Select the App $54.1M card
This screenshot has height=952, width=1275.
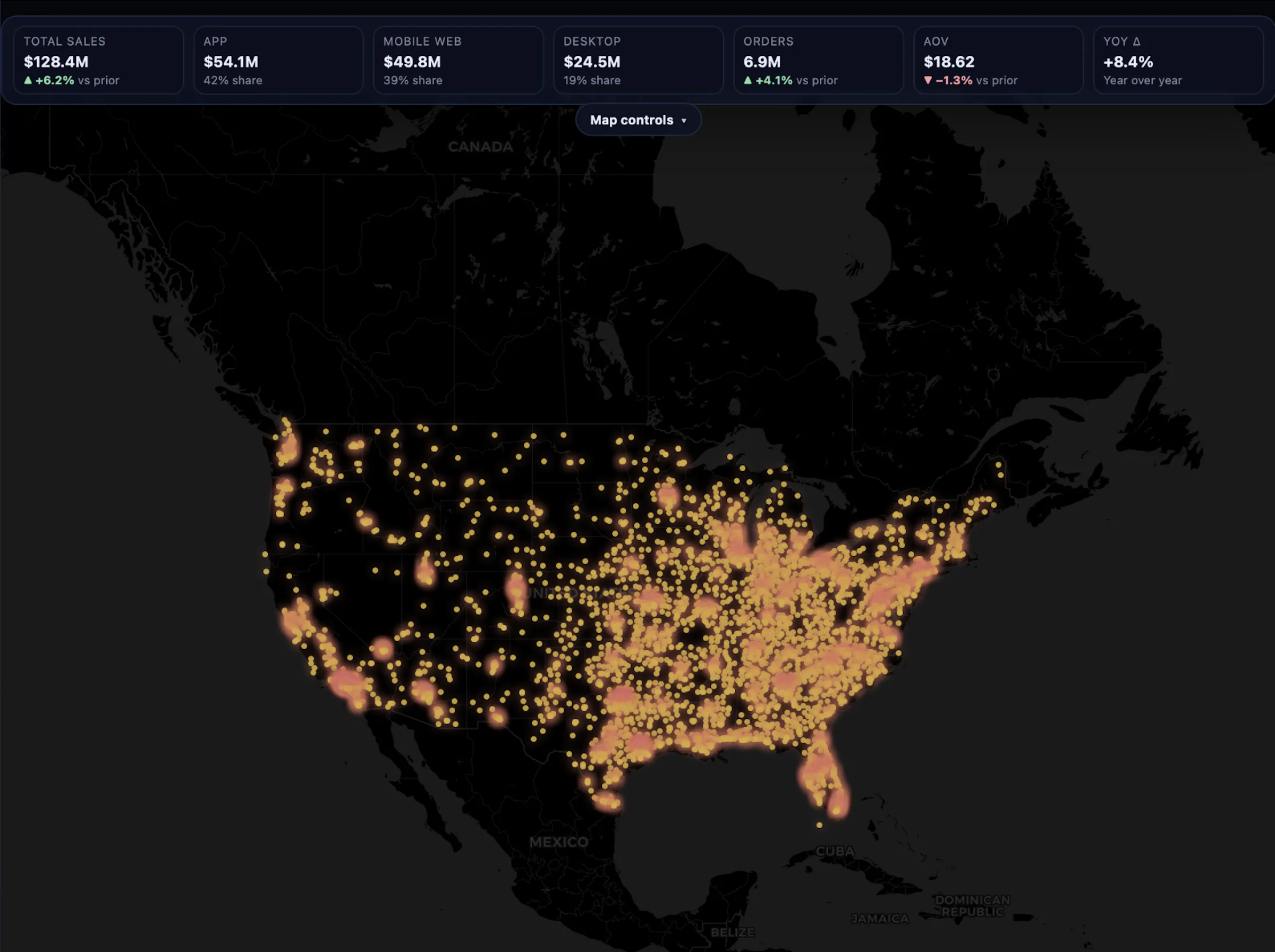tap(278, 60)
